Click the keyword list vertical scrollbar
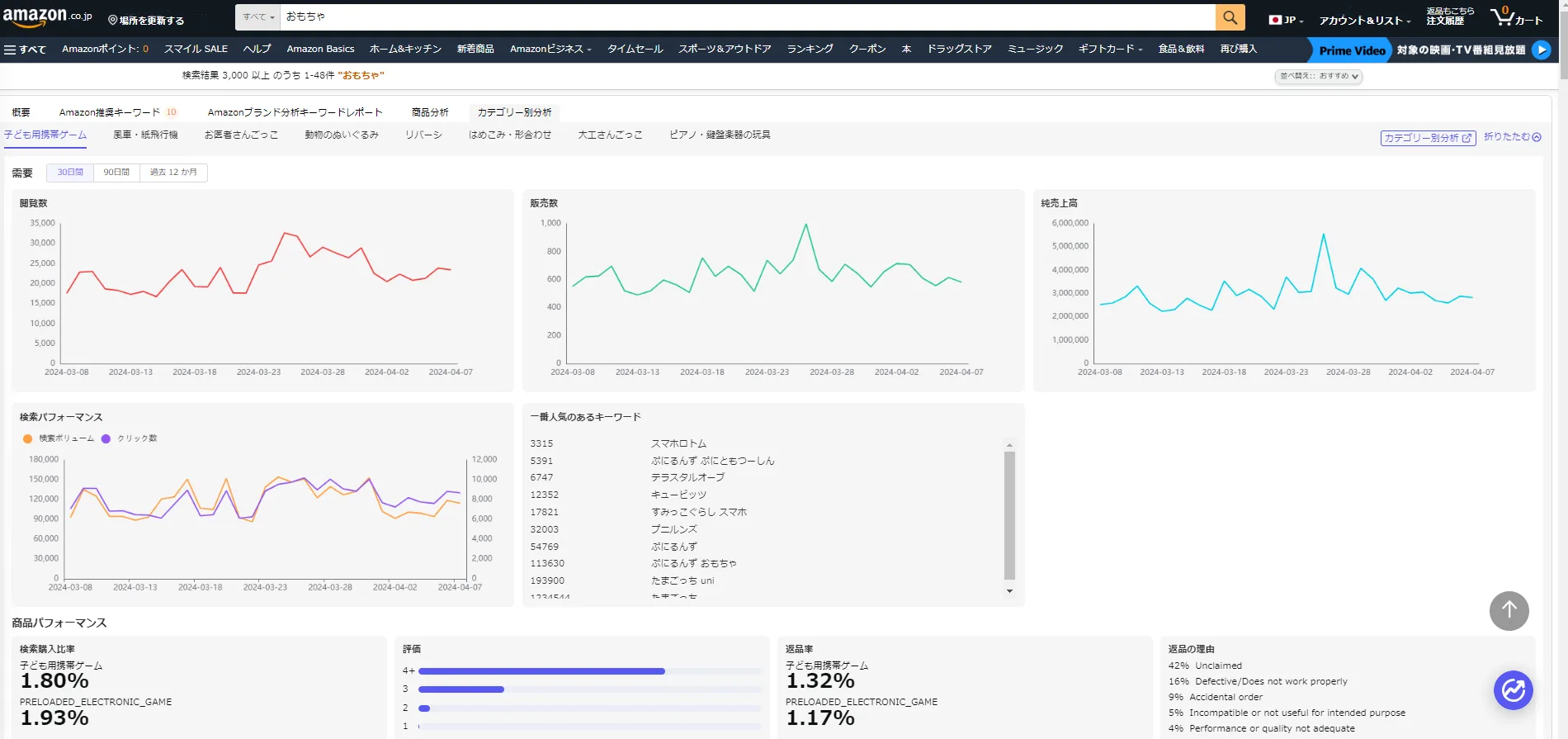The height and width of the screenshot is (739, 1568). pos(1009,516)
